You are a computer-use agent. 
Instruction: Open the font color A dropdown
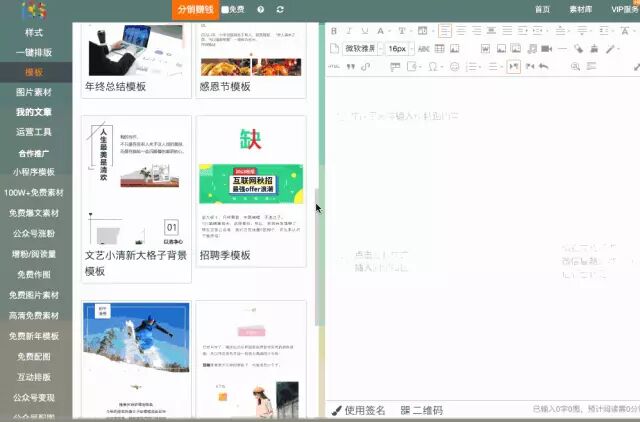click(x=382, y=31)
